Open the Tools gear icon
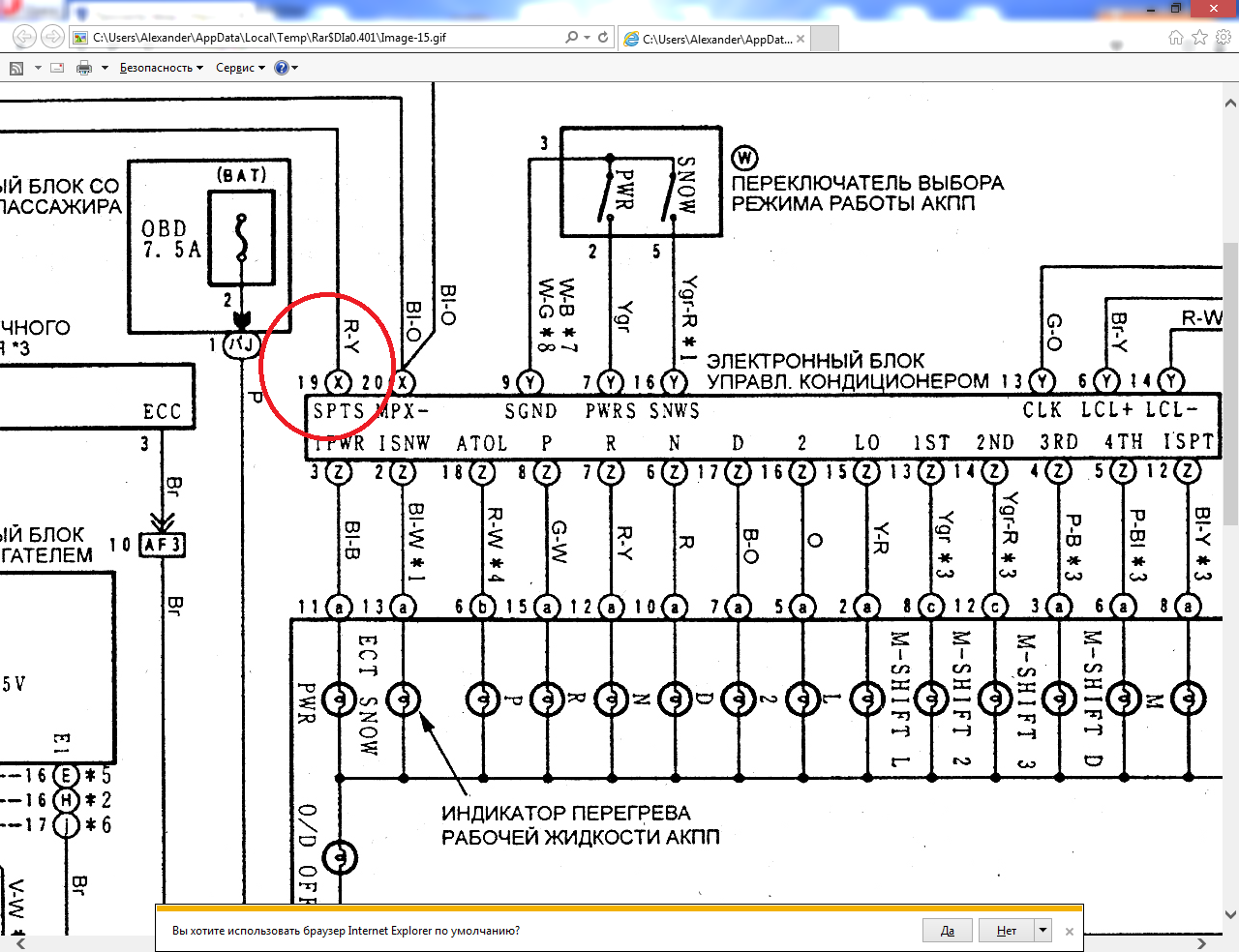Viewport: 1239px width, 952px height. coord(1224,38)
